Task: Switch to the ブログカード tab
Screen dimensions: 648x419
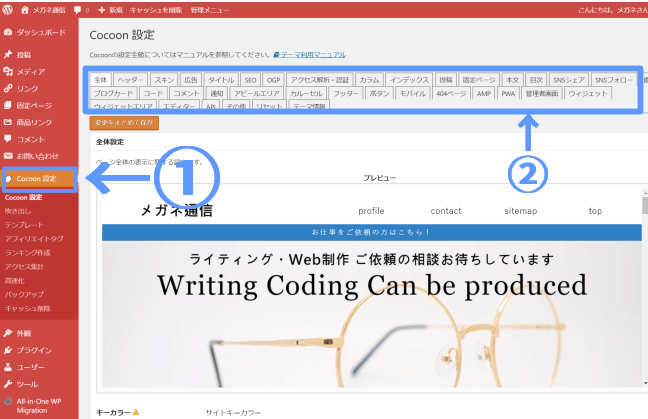Action: pos(113,93)
